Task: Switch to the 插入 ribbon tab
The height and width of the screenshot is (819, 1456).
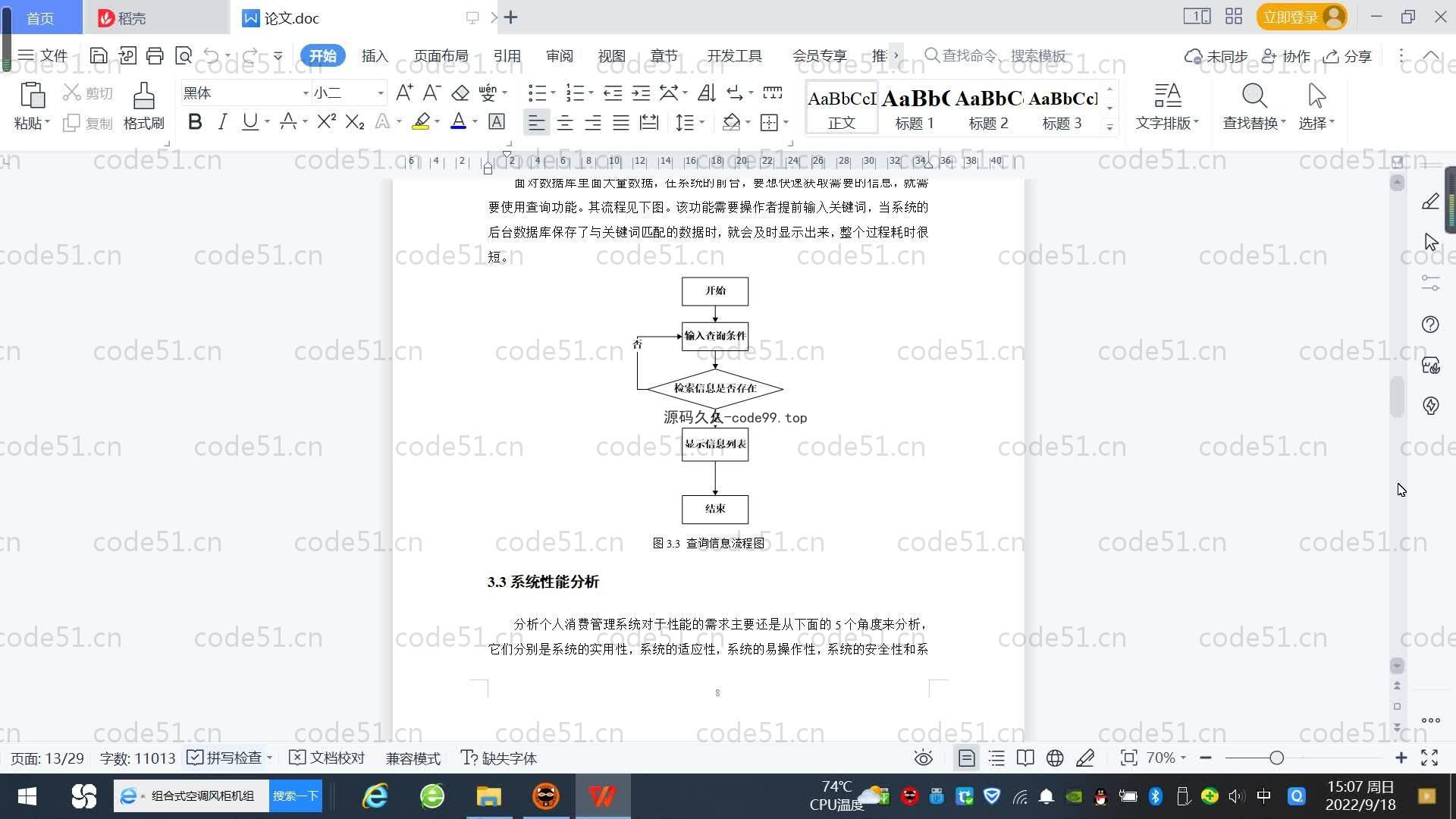Action: click(x=375, y=56)
